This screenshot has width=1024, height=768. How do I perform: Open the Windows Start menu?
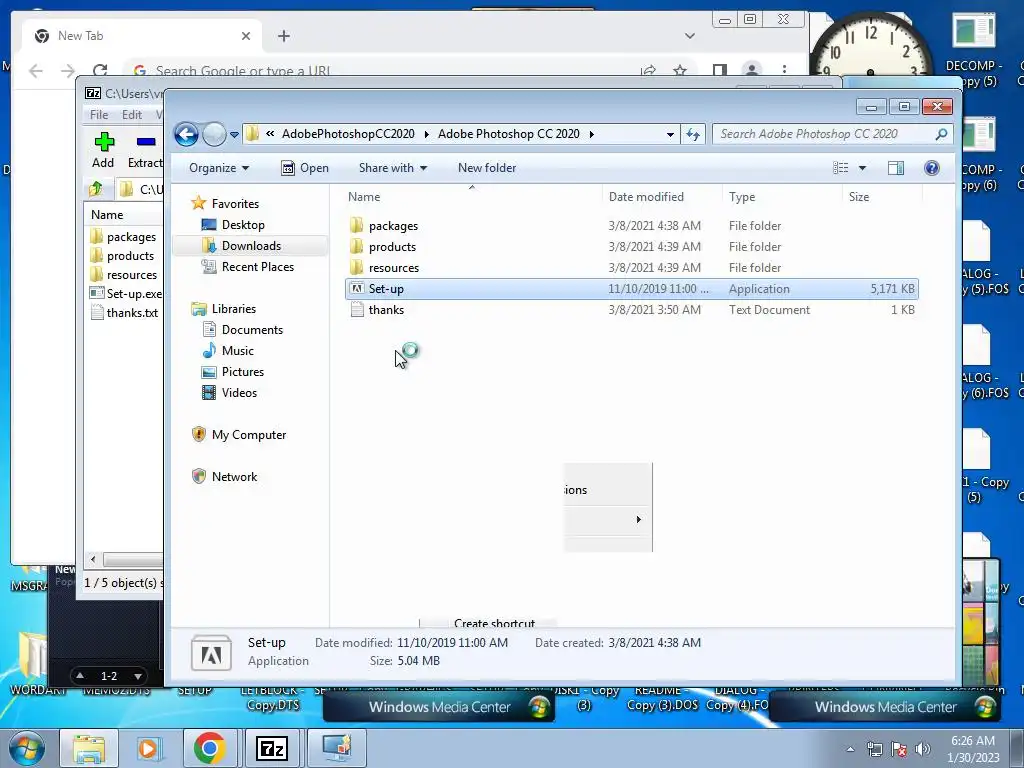click(26, 748)
